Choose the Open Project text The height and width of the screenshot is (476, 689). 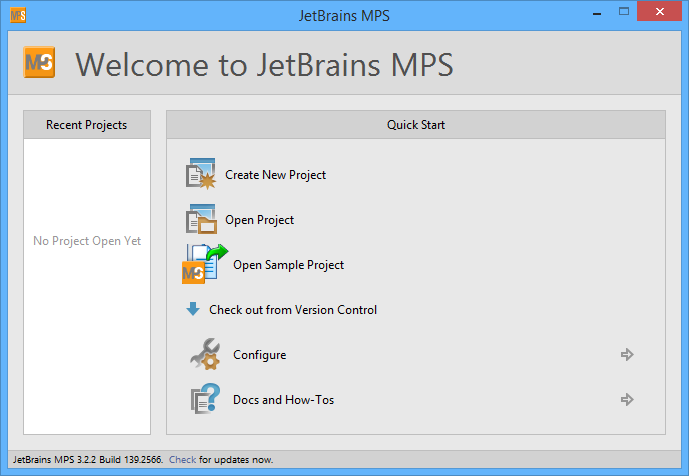(x=259, y=220)
